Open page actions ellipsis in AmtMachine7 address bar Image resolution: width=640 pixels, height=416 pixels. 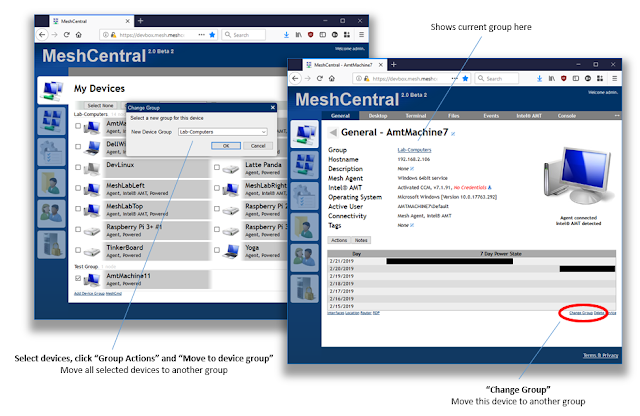454,78
